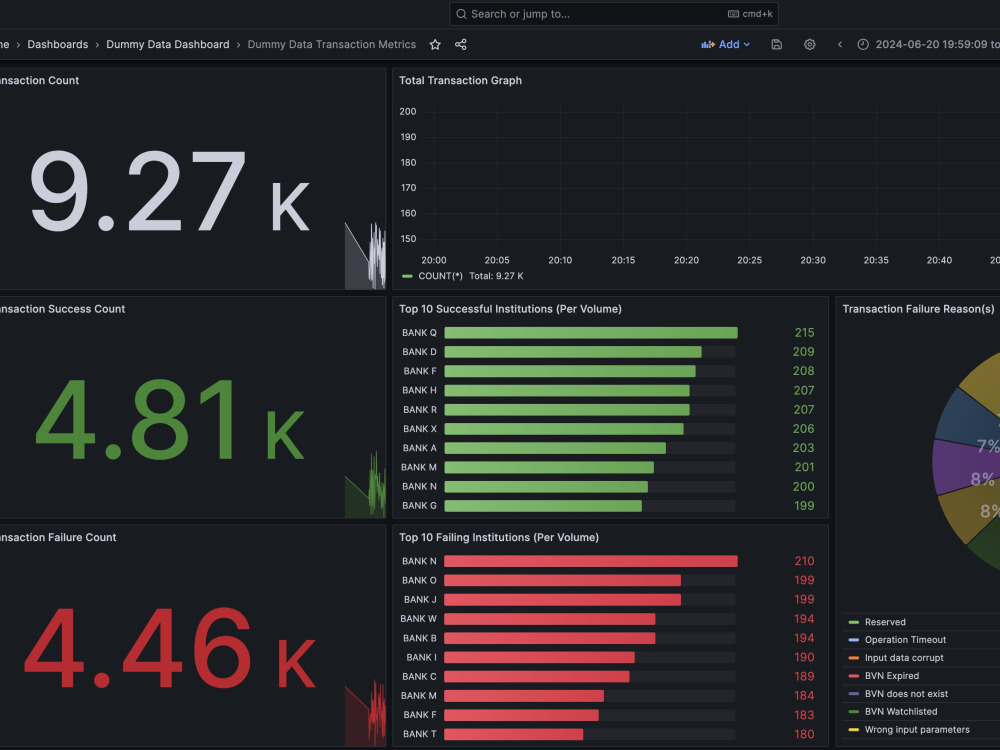Star the dashboard as favorite
Image resolution: width=1000 pixels, height=750 pixels.
click(435, 45)
